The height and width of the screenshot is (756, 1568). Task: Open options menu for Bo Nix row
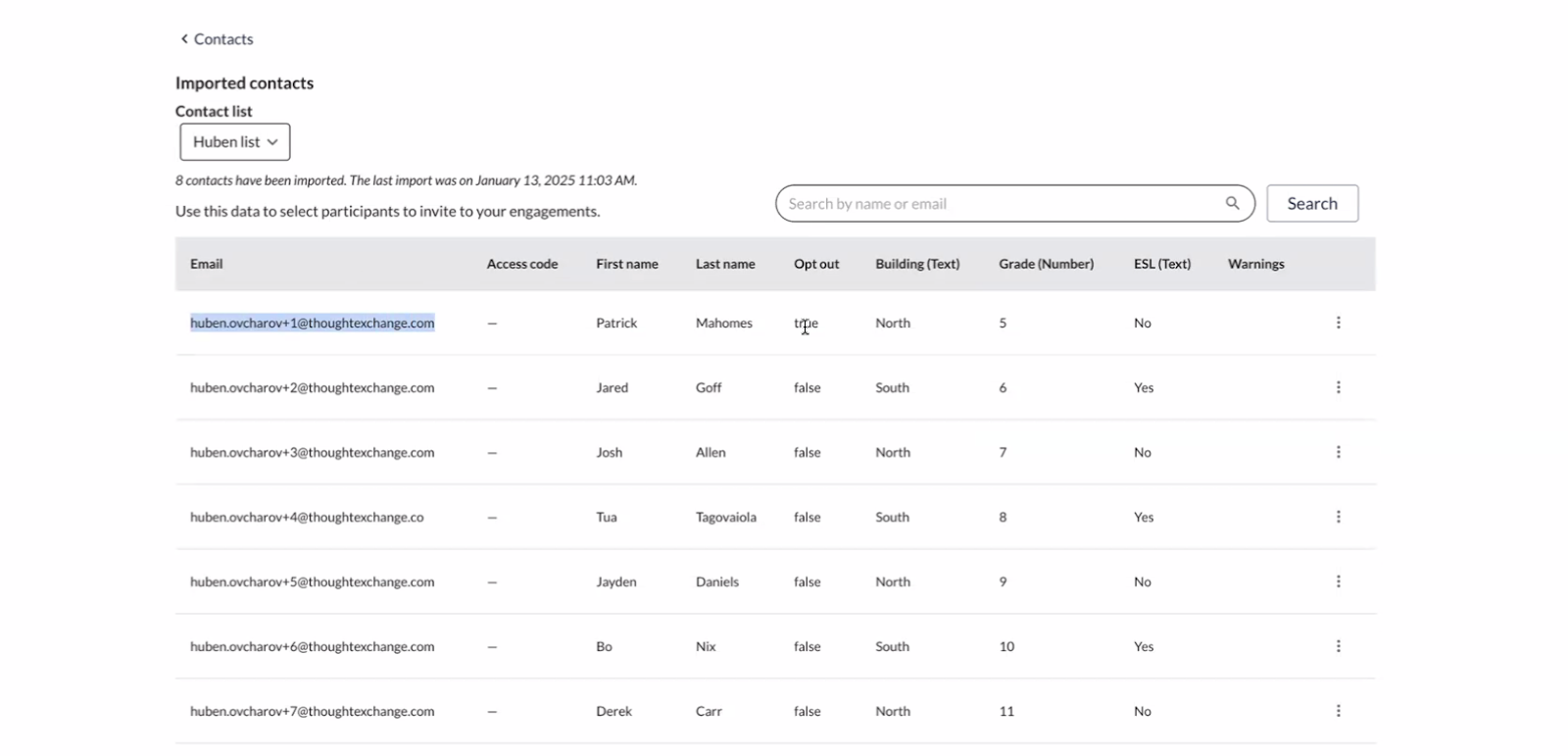1338,646
